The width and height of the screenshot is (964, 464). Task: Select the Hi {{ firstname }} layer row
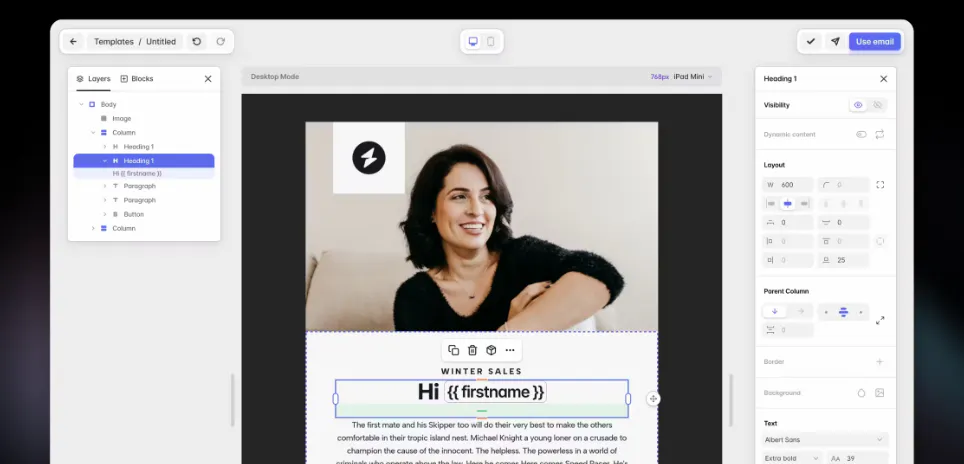(144, 174)
